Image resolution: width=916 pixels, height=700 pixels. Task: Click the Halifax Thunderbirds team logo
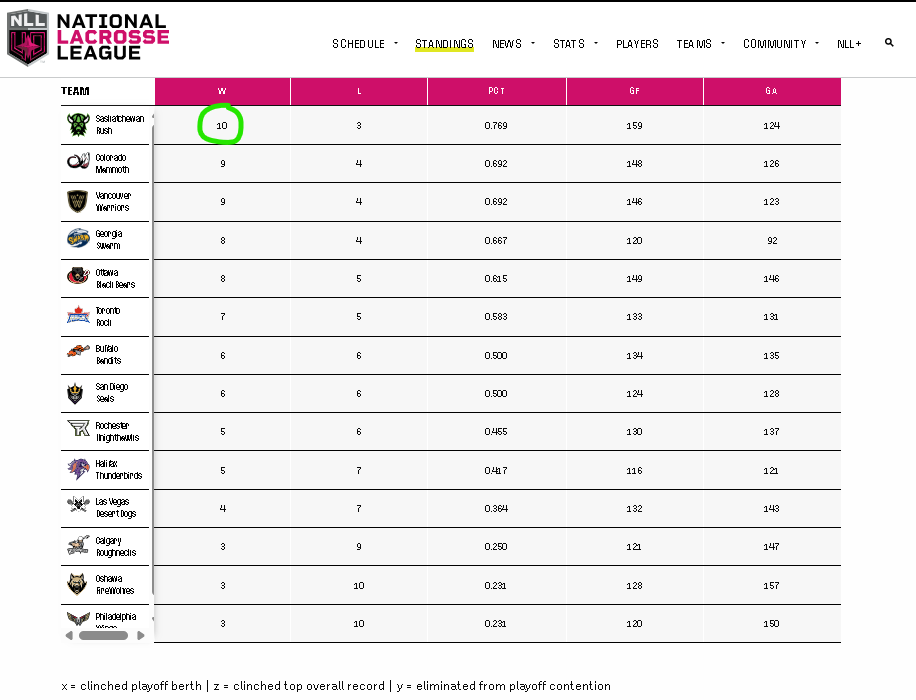pyautogui.click(x=78, y=469)
